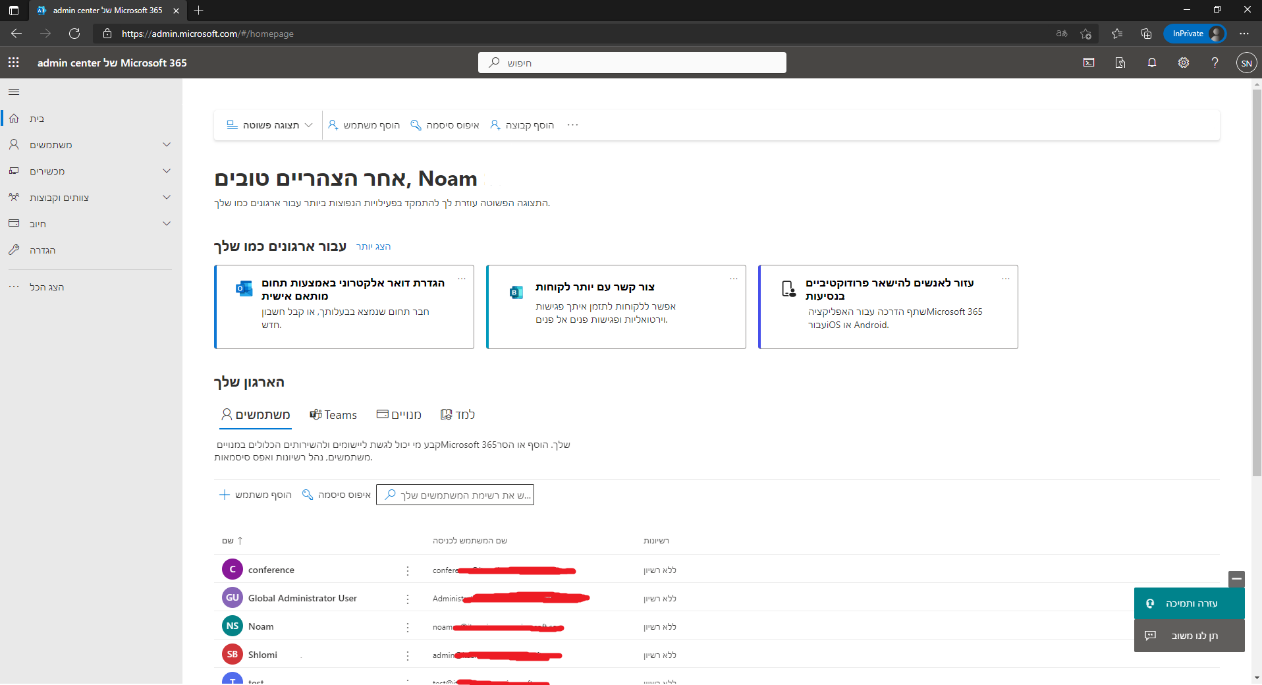Click the InPrivate profile button
Screen dimensions: 1262x685
coord(1194,33)
